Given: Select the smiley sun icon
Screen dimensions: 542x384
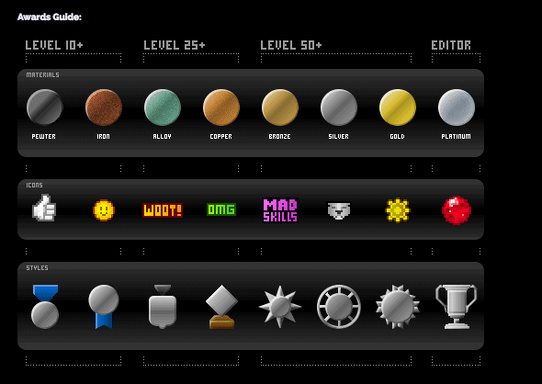Looking at the screenshot, I should pyautogui.click(x=104, y=210).
